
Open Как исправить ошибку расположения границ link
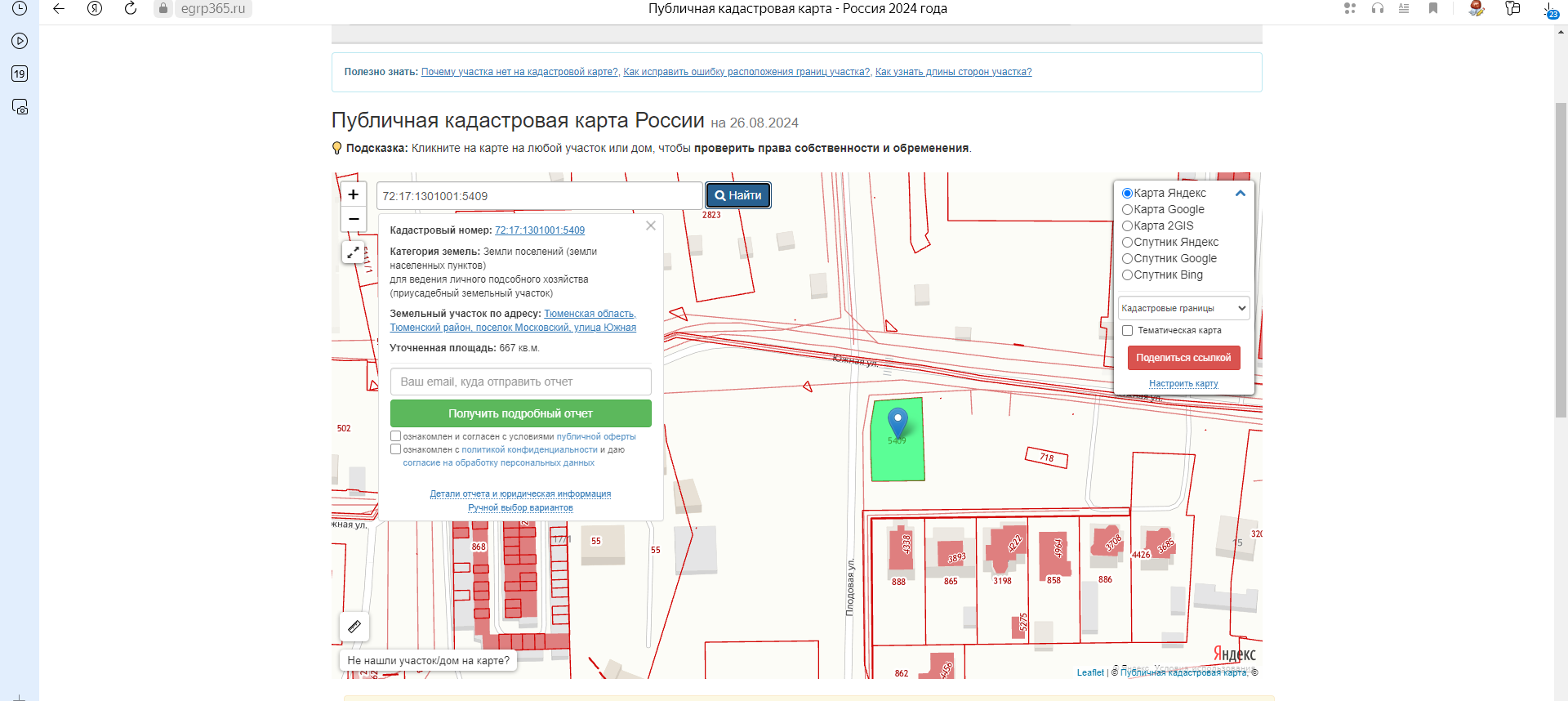pos(746,72)
